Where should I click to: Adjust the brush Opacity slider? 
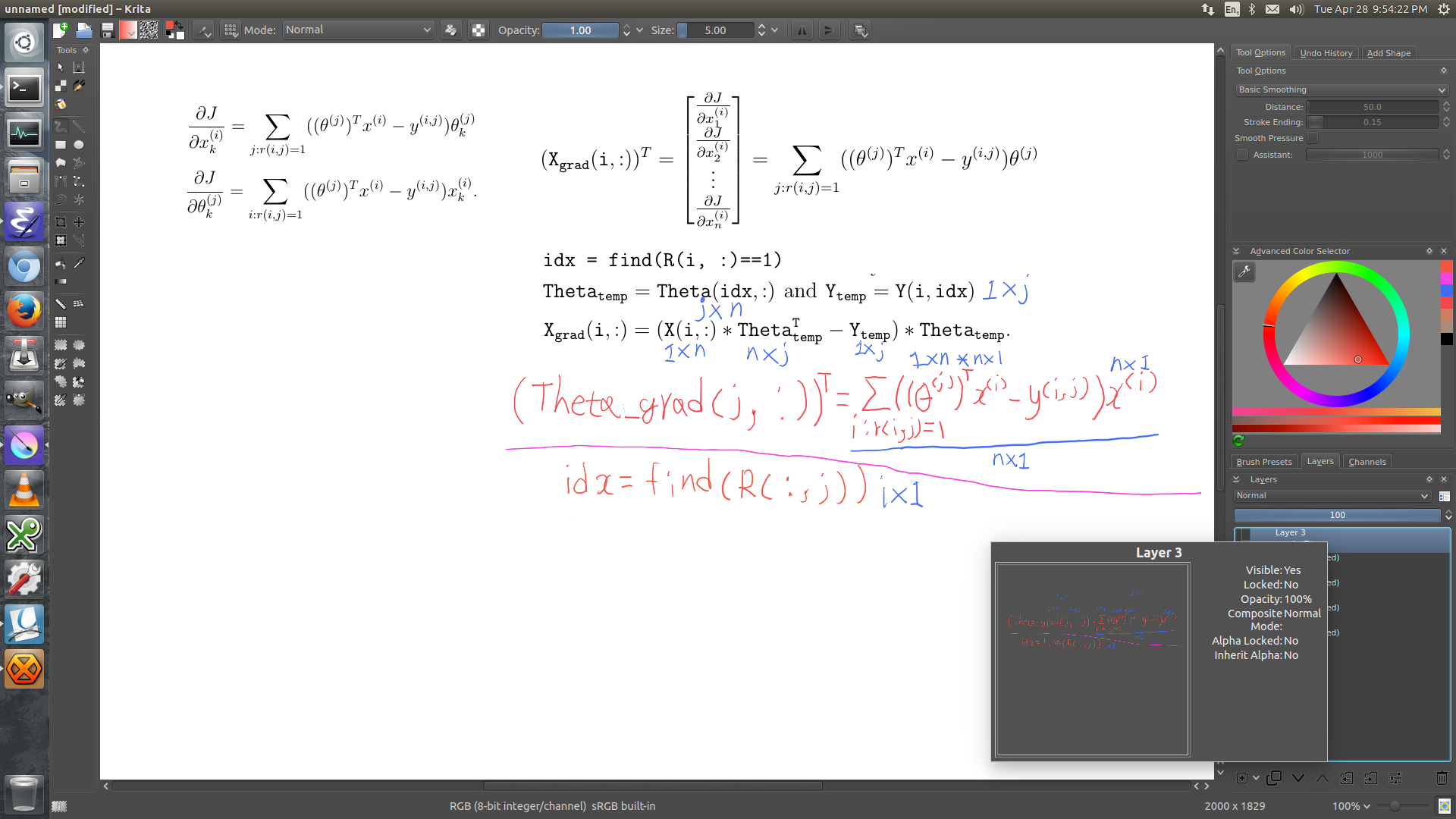[x=580, y=30]
